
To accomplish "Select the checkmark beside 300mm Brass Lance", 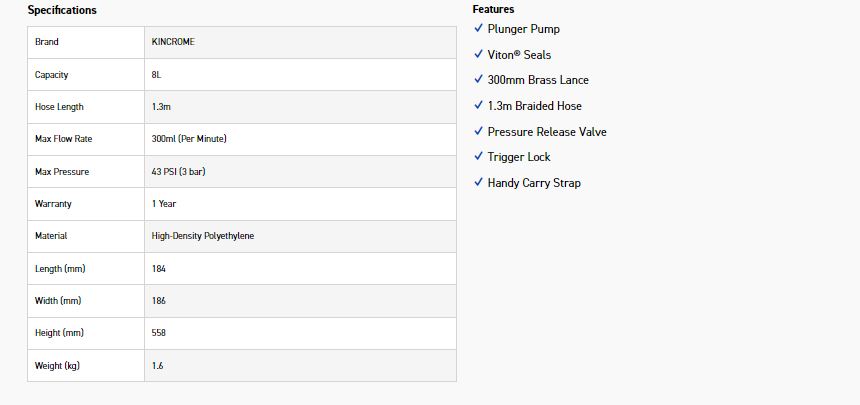I will [x=478, y=80].
